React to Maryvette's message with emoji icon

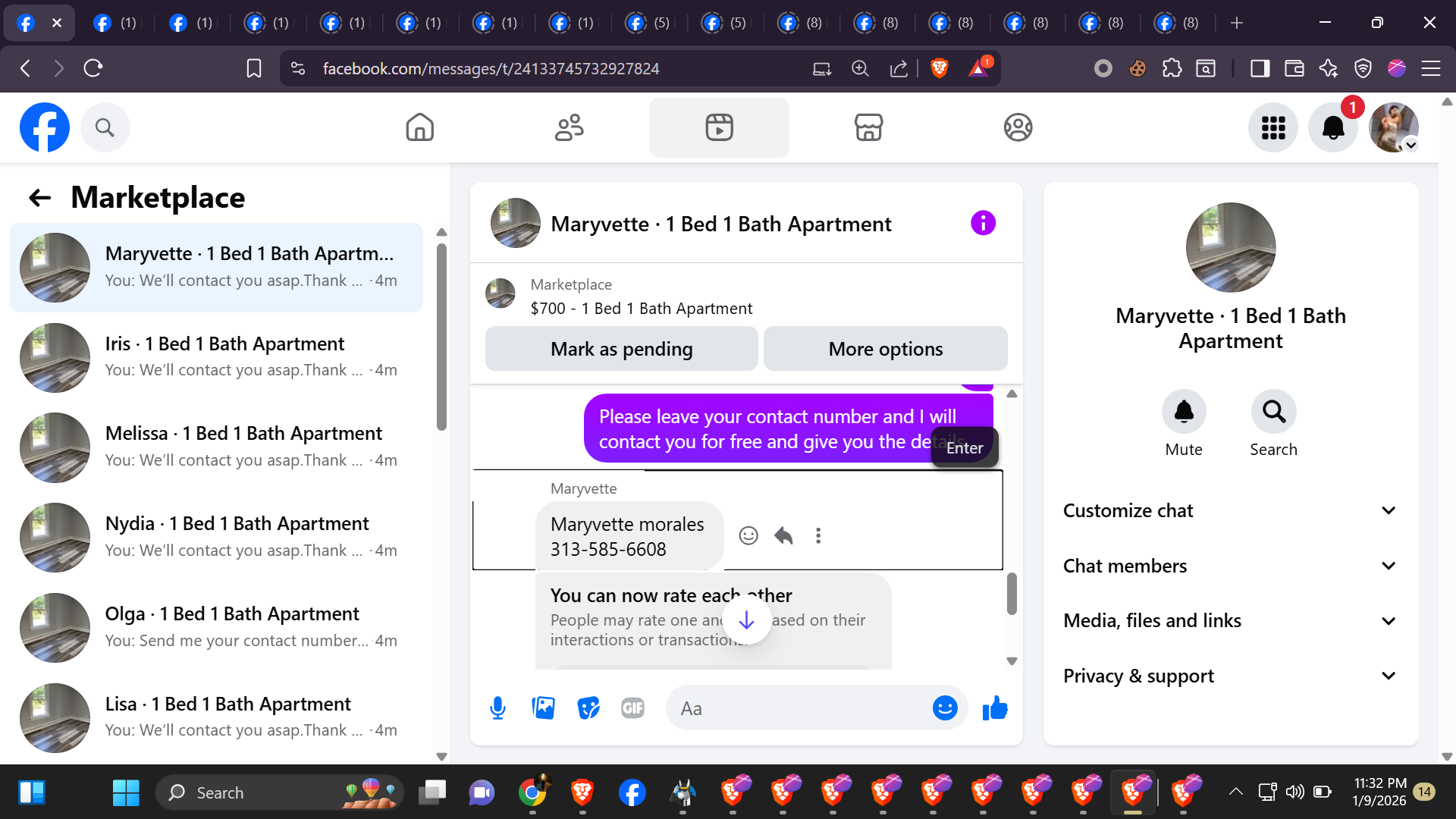coord(748,536)
